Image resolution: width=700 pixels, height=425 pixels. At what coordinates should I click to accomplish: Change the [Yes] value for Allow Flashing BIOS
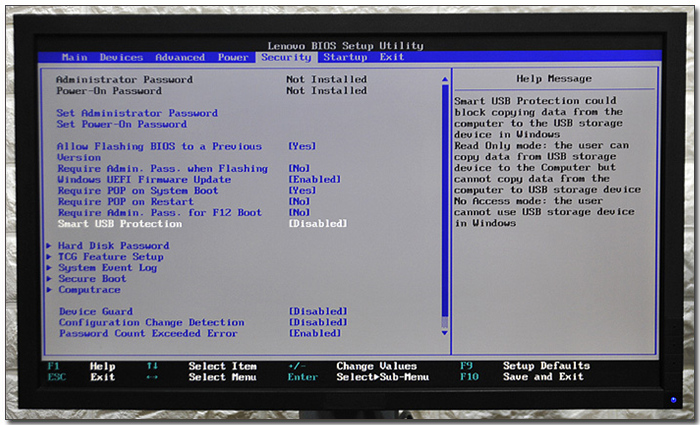click(x=302, y=146)
